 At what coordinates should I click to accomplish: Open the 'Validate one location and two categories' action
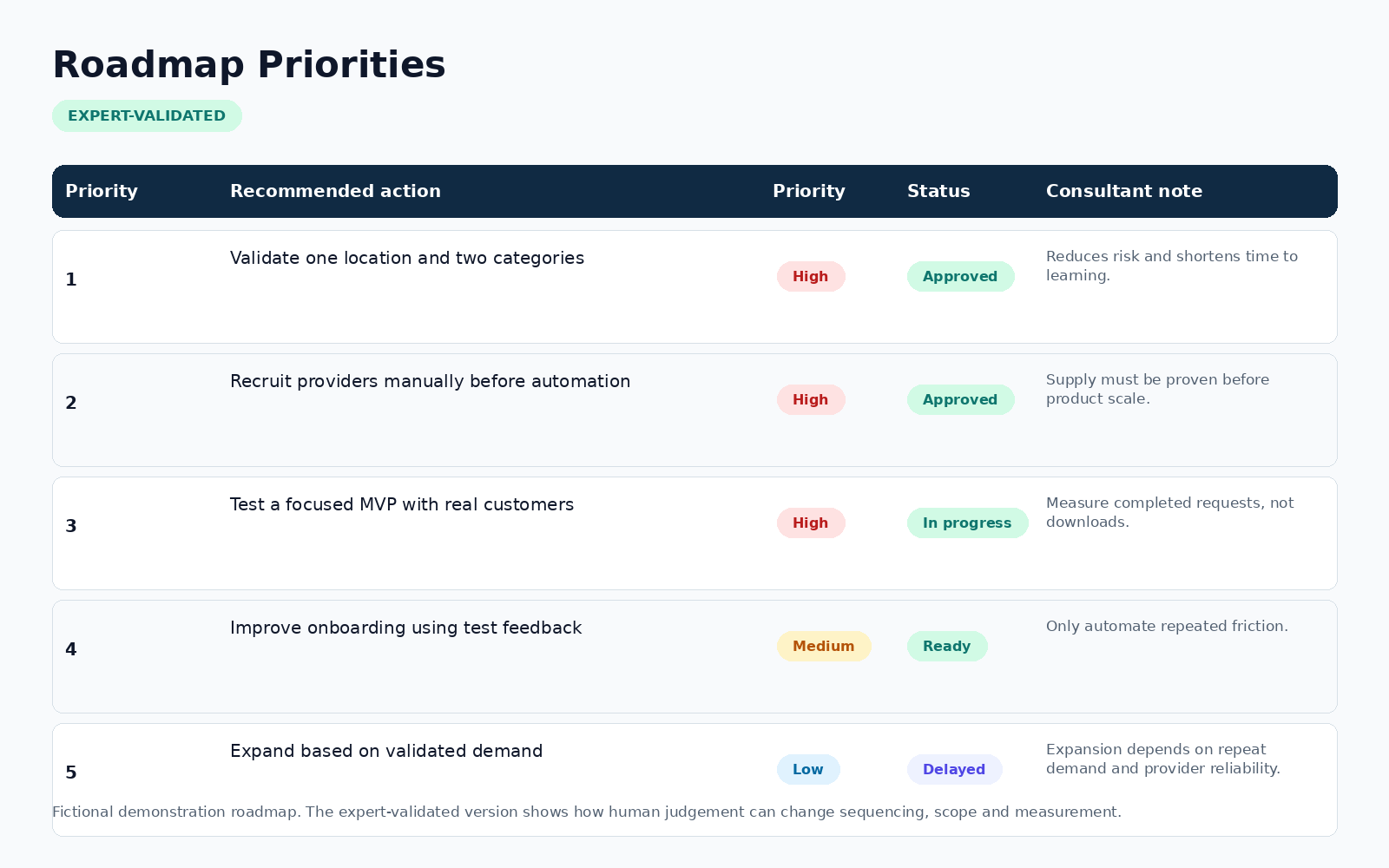point(407,258)
